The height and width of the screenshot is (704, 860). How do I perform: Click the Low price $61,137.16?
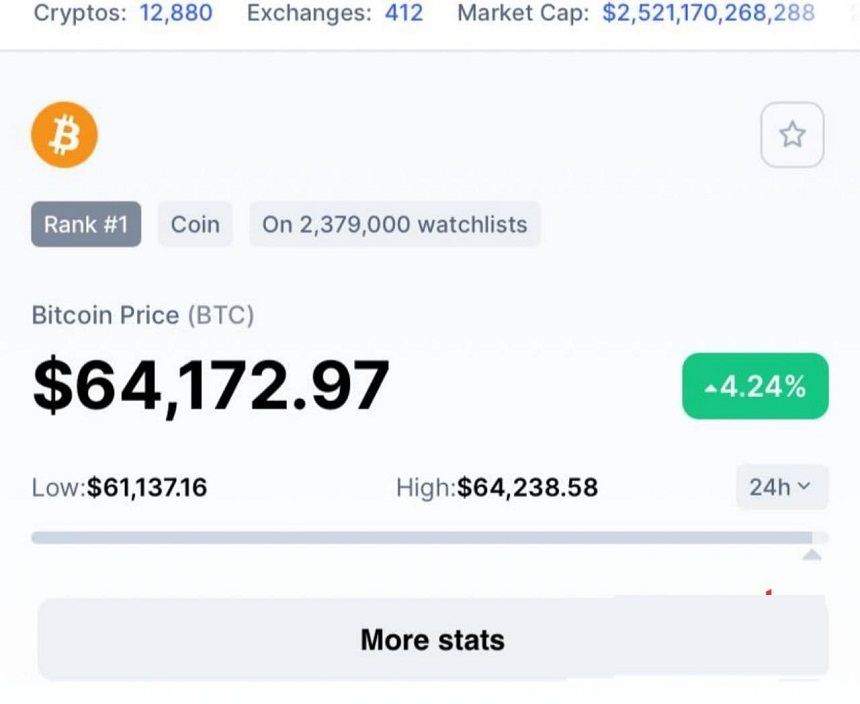point(147,487)
